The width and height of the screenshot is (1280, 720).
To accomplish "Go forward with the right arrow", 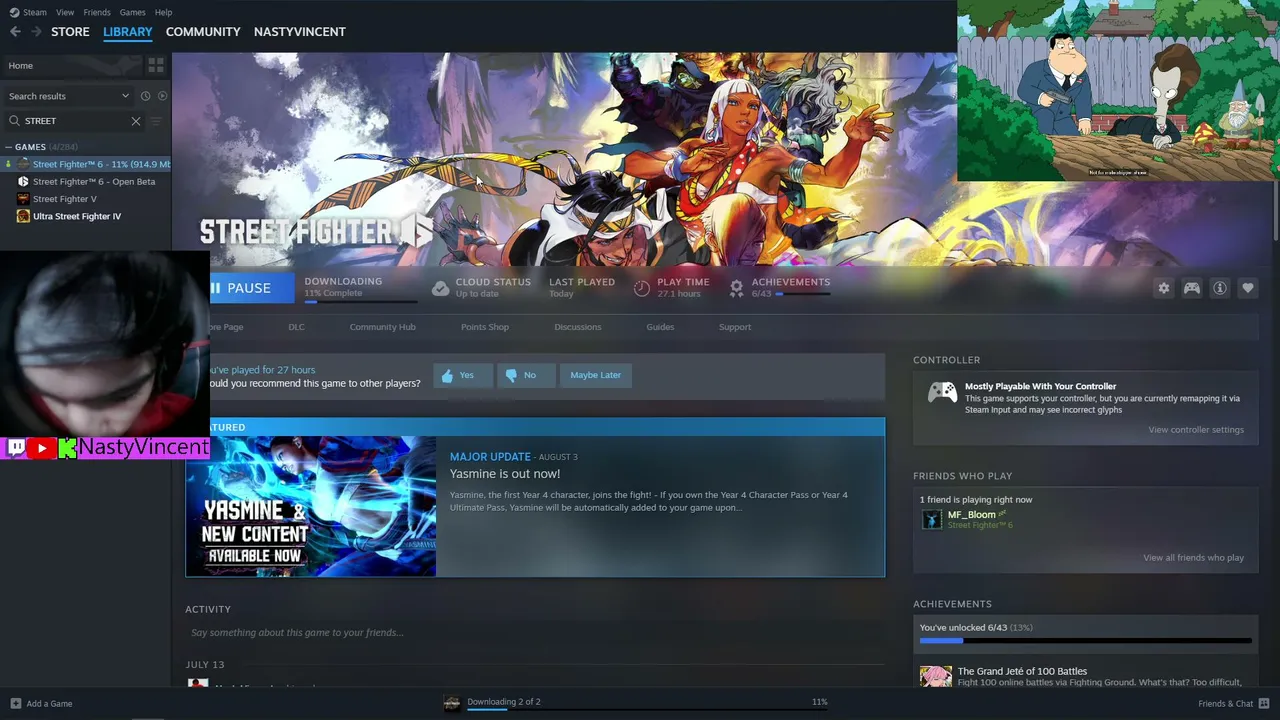I will [x=36, y=32].
